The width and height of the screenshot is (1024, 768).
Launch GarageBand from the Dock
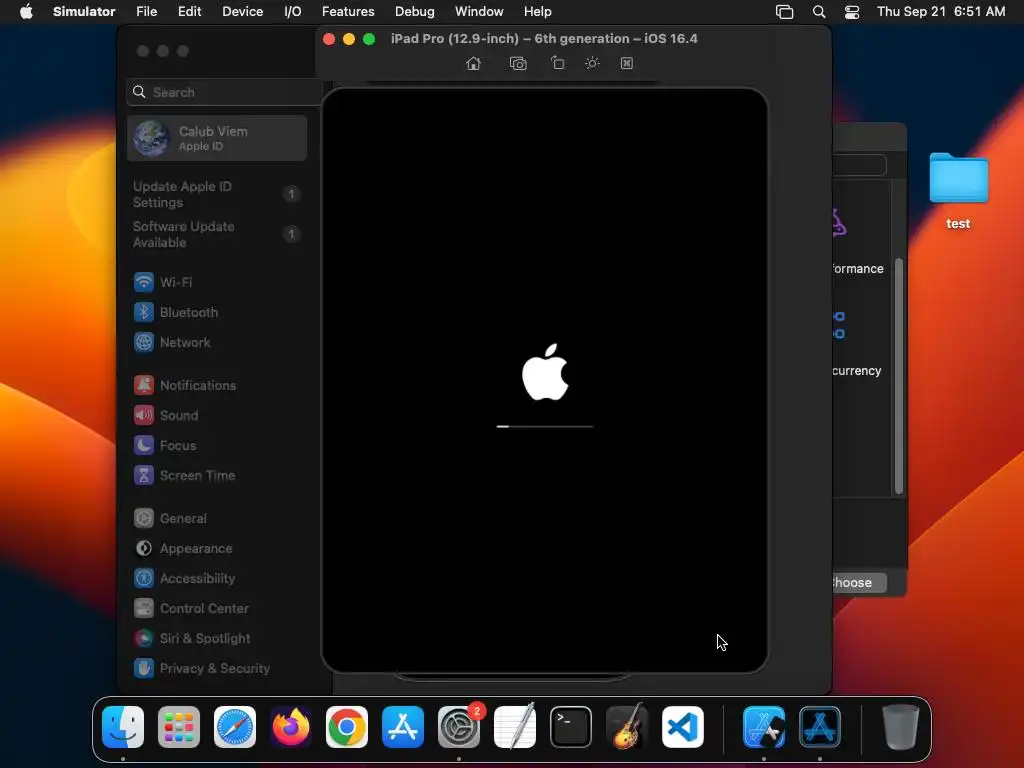[x=627, y=727]
